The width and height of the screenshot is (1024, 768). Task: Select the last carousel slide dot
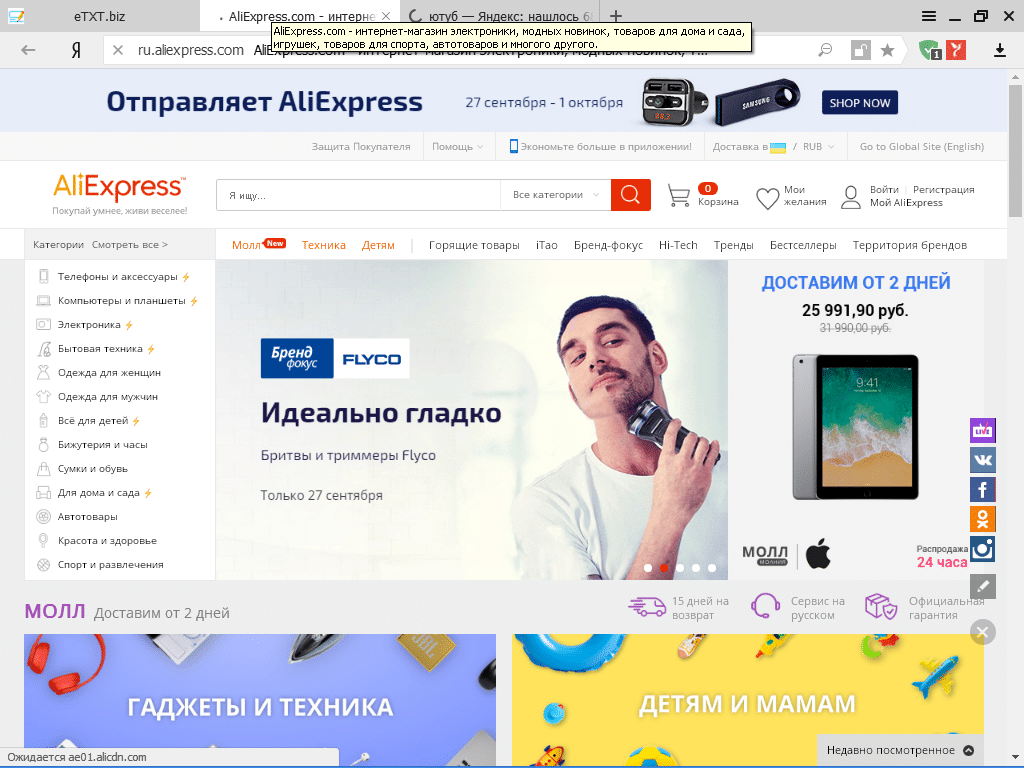click(x=712, y=568)
